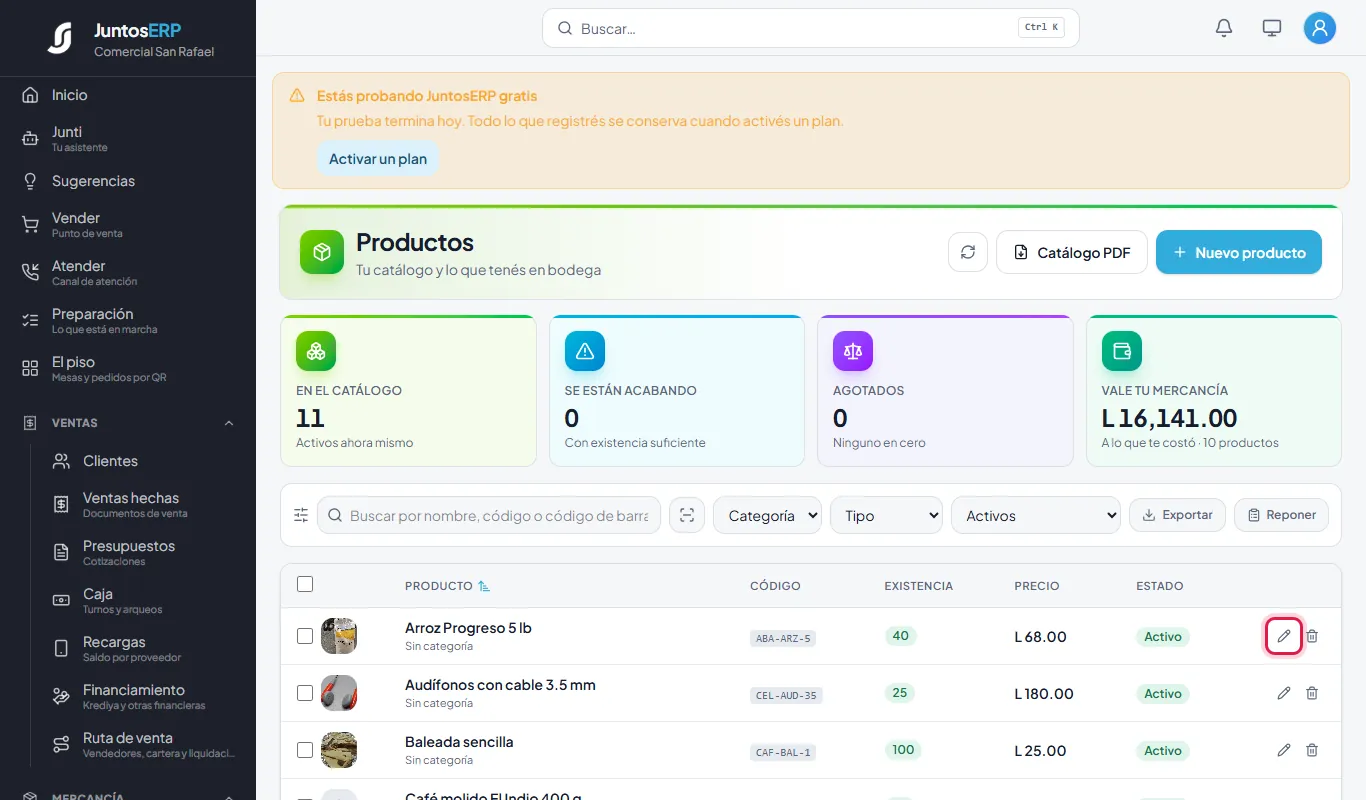Check the Baleada sencilla row checkbox
Viewport: 1366px width, 800px height.
[x=305, y=750]
